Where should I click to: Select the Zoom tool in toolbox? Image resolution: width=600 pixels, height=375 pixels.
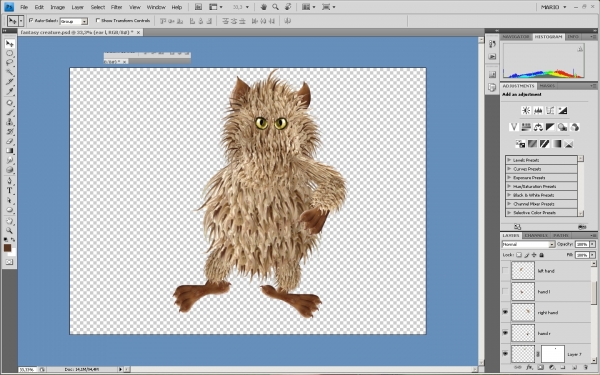point(10,230)
